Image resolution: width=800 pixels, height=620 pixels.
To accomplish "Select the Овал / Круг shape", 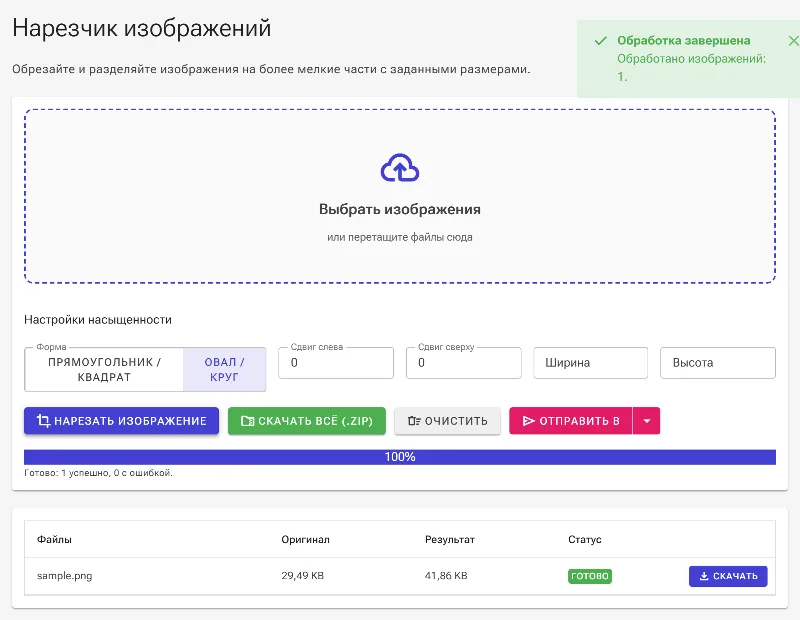I will click(x=224, y=369).
